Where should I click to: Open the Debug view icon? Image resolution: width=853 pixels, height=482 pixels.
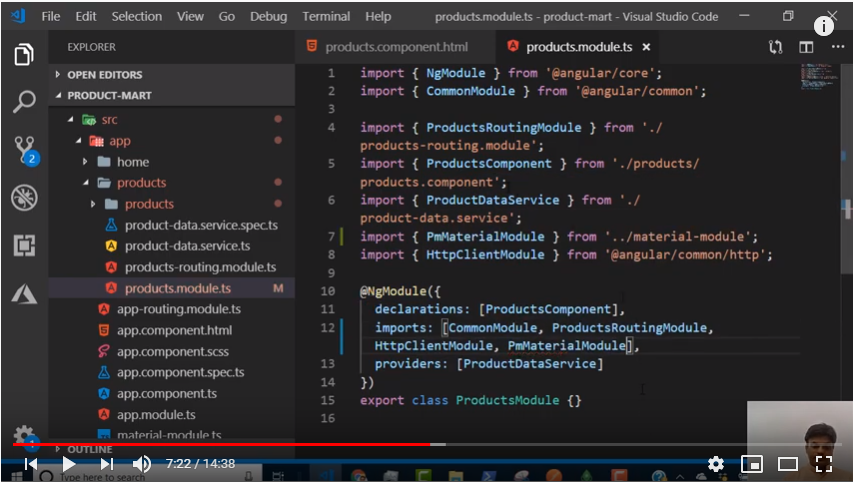coord(24,197)
